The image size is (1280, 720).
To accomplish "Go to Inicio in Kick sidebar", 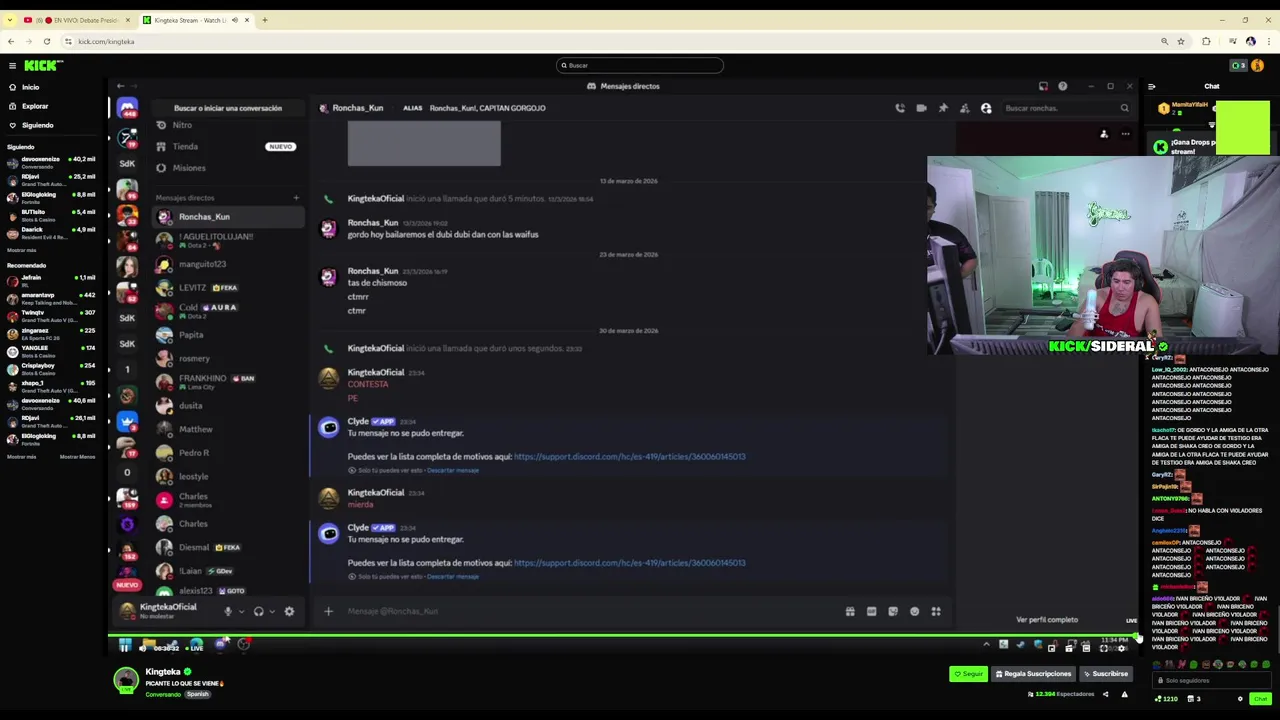I will click(x=30, y=87).
